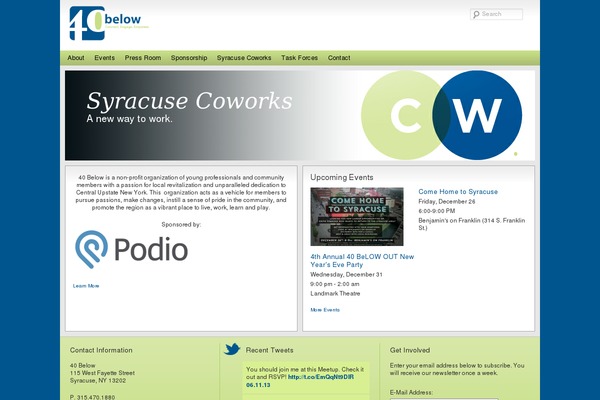Click the 'Sponsored by:' label
600x400 pixels.
click(181, 224)
